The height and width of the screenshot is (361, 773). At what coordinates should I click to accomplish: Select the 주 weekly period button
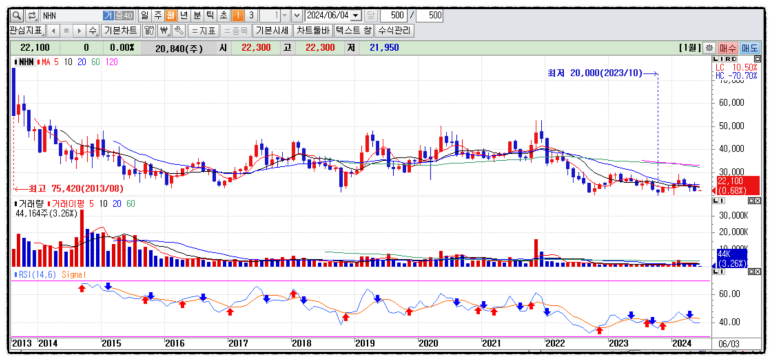click(x=157, y=16)
